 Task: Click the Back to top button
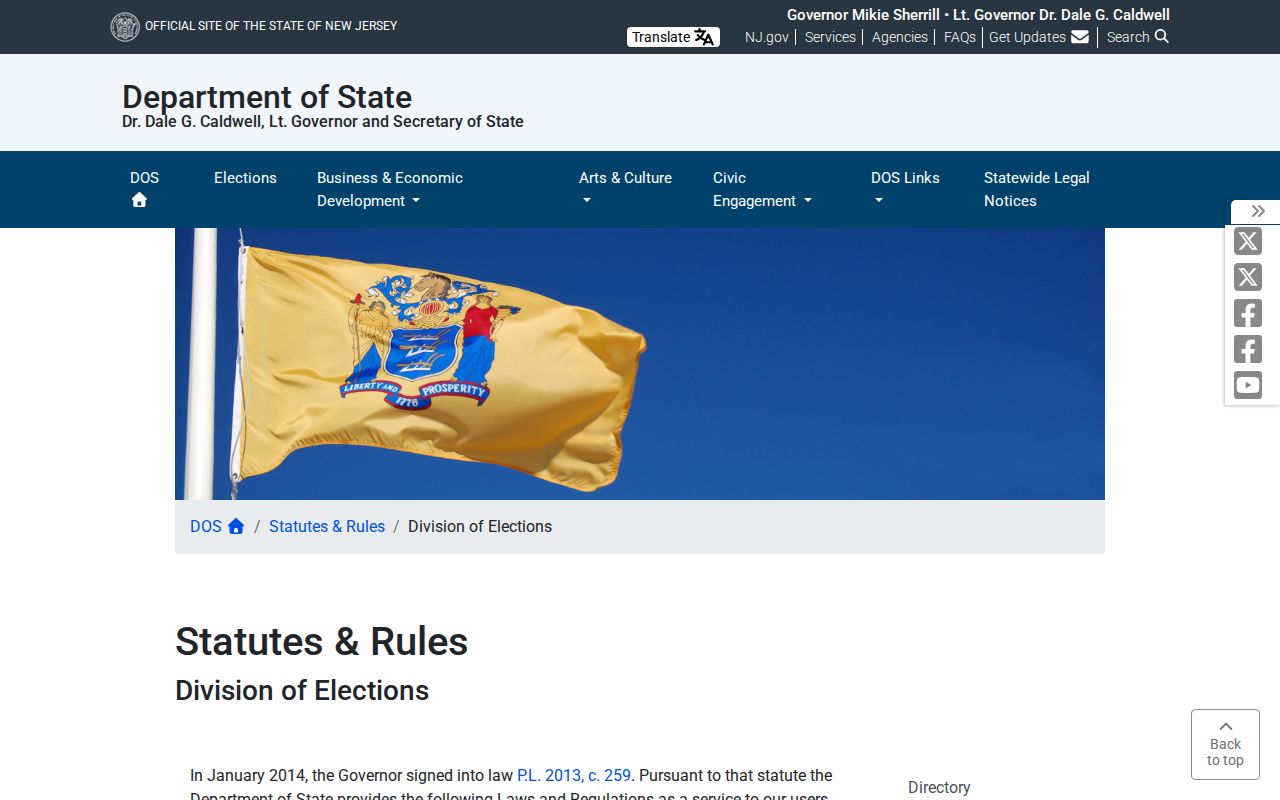1225,744
